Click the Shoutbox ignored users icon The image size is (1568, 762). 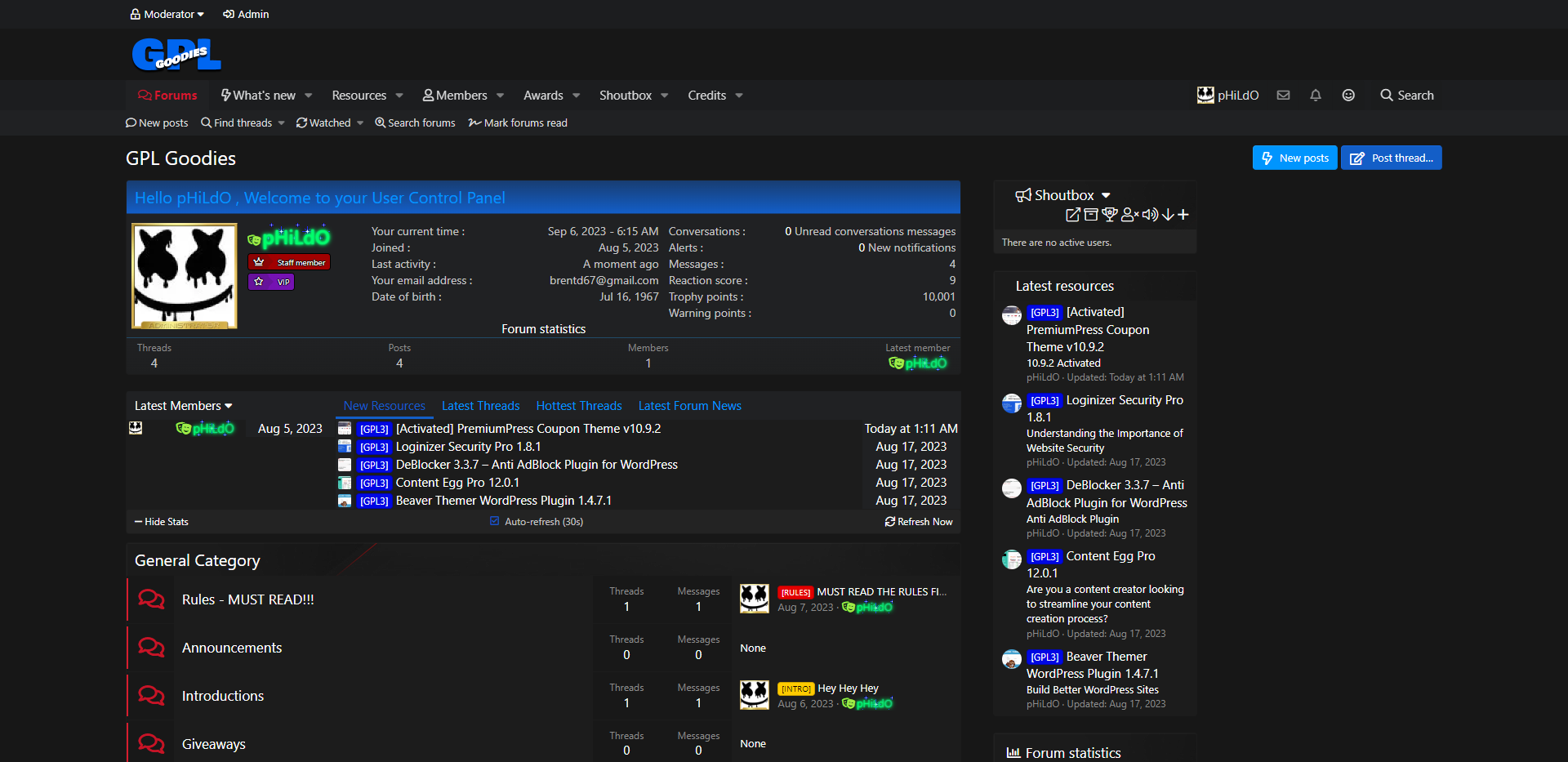(1129, 215)
